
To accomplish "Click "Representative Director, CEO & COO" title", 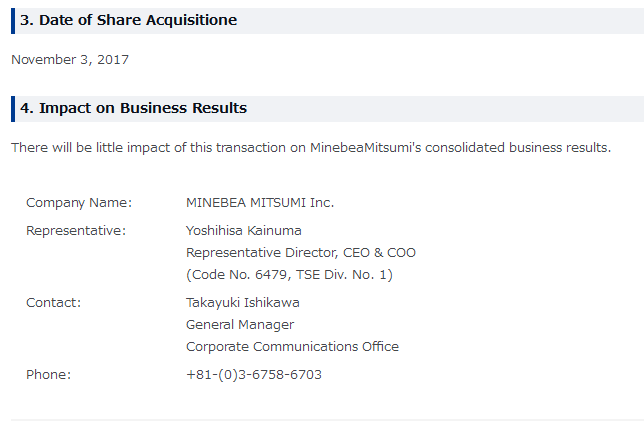I will (x=301, y=252).
